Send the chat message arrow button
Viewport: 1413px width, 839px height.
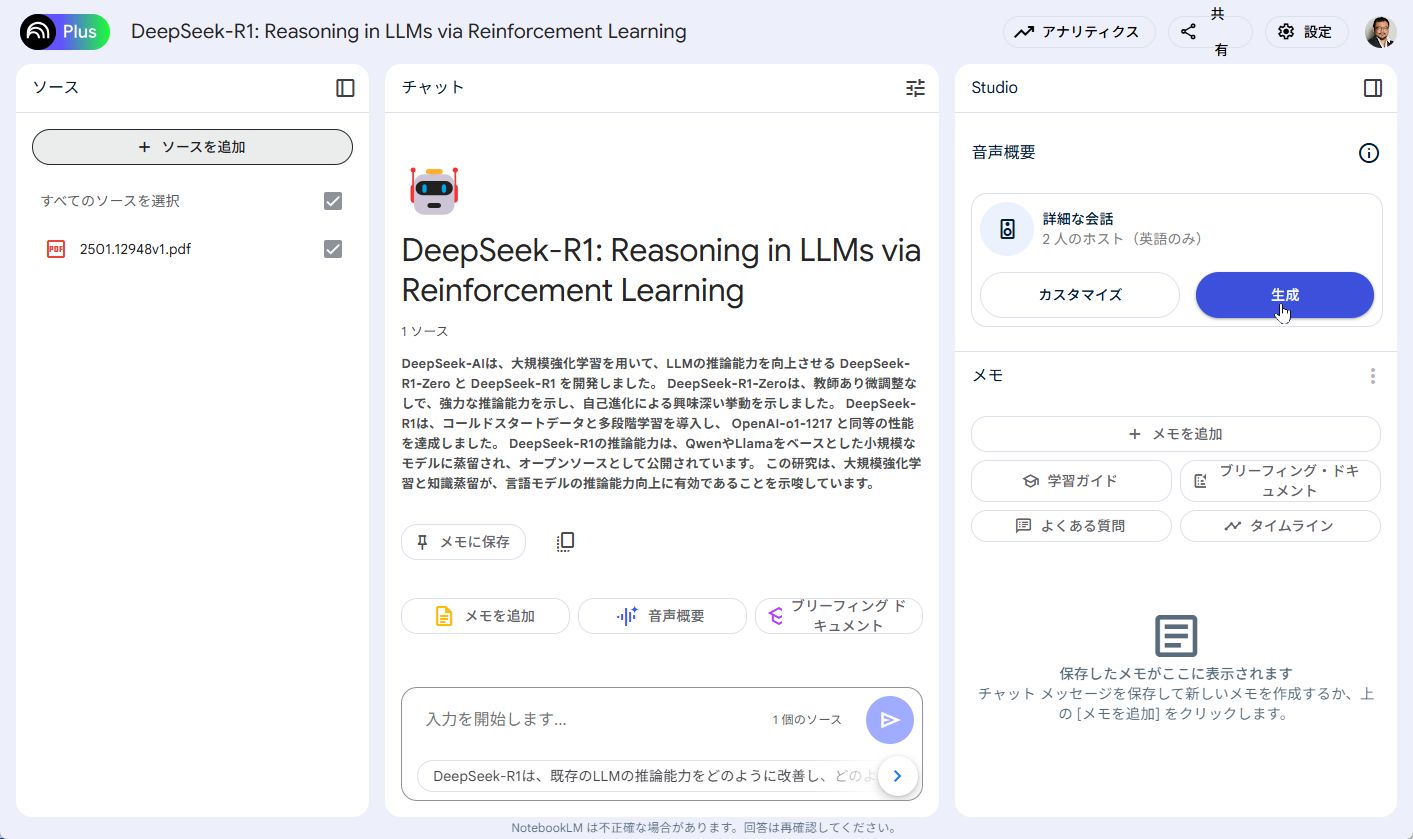(890, 720)
